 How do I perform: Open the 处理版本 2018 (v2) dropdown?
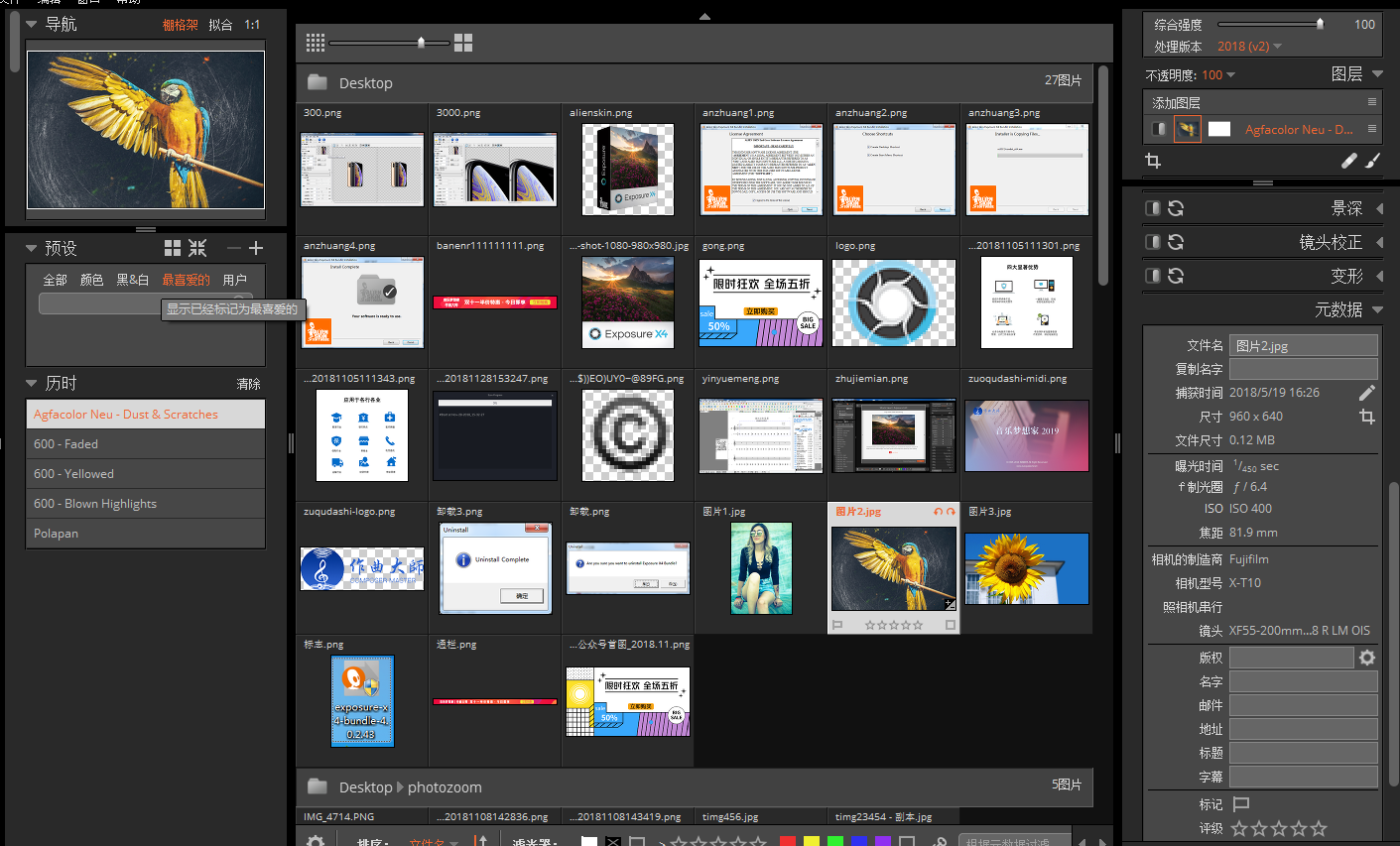1249,47
